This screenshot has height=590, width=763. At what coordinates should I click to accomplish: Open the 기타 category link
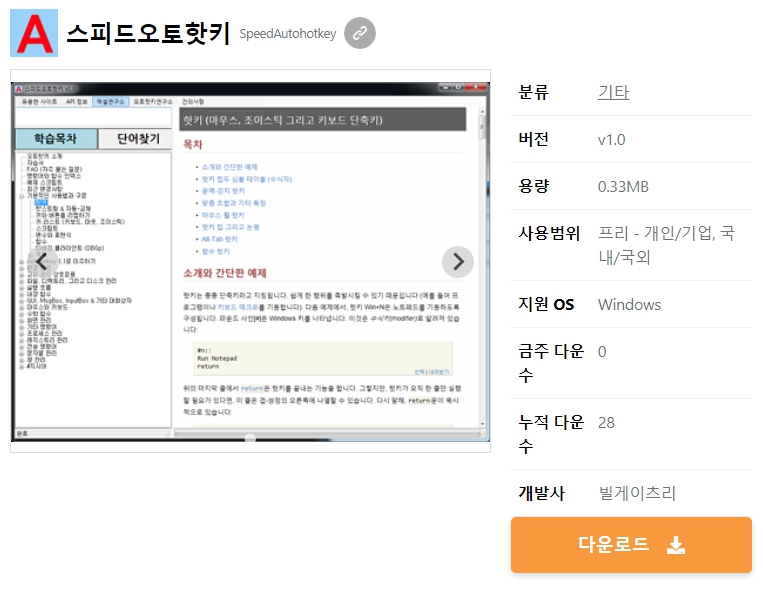[x=613, y=92]
